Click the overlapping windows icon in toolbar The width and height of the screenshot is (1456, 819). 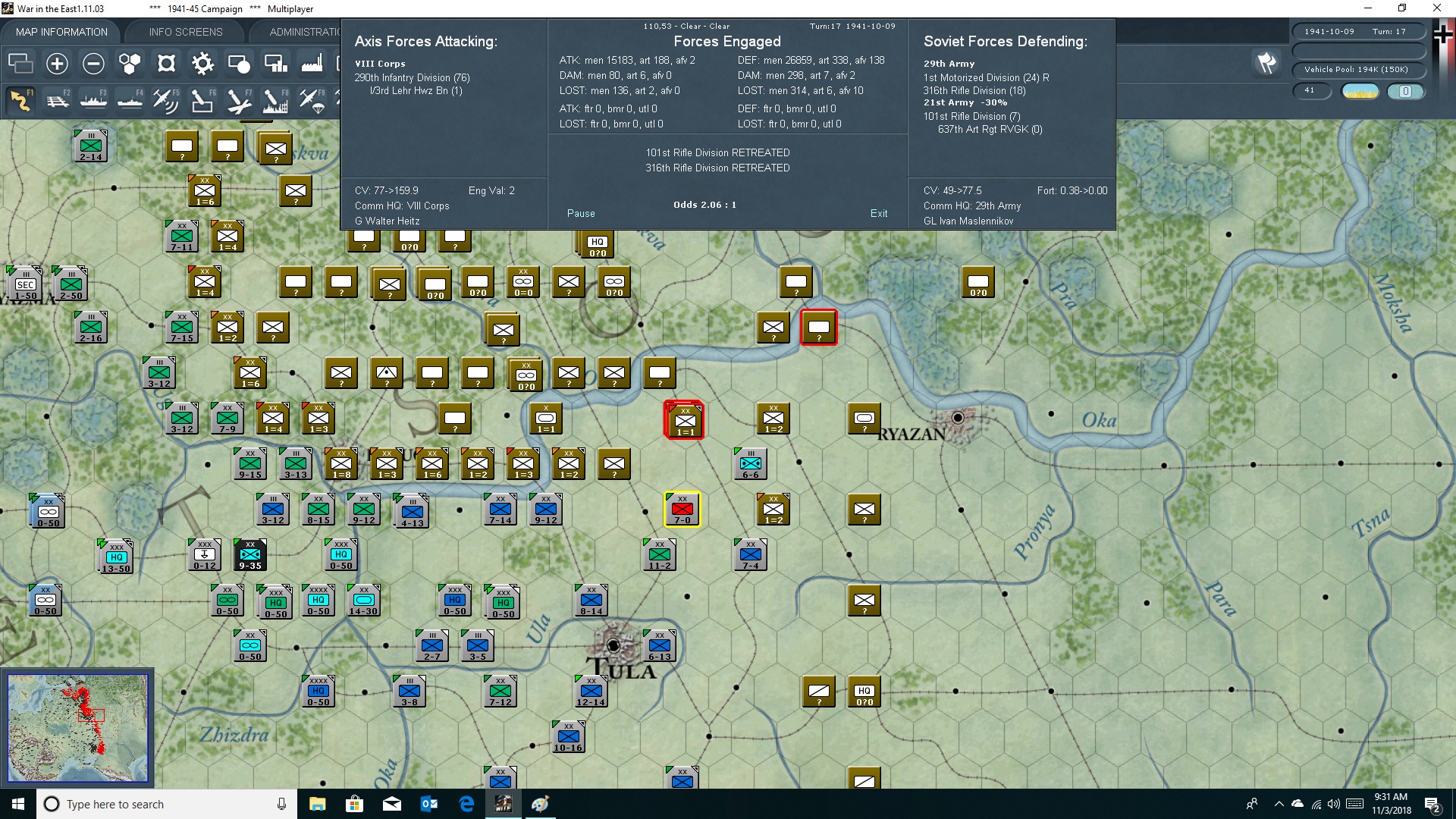[20, 64]
